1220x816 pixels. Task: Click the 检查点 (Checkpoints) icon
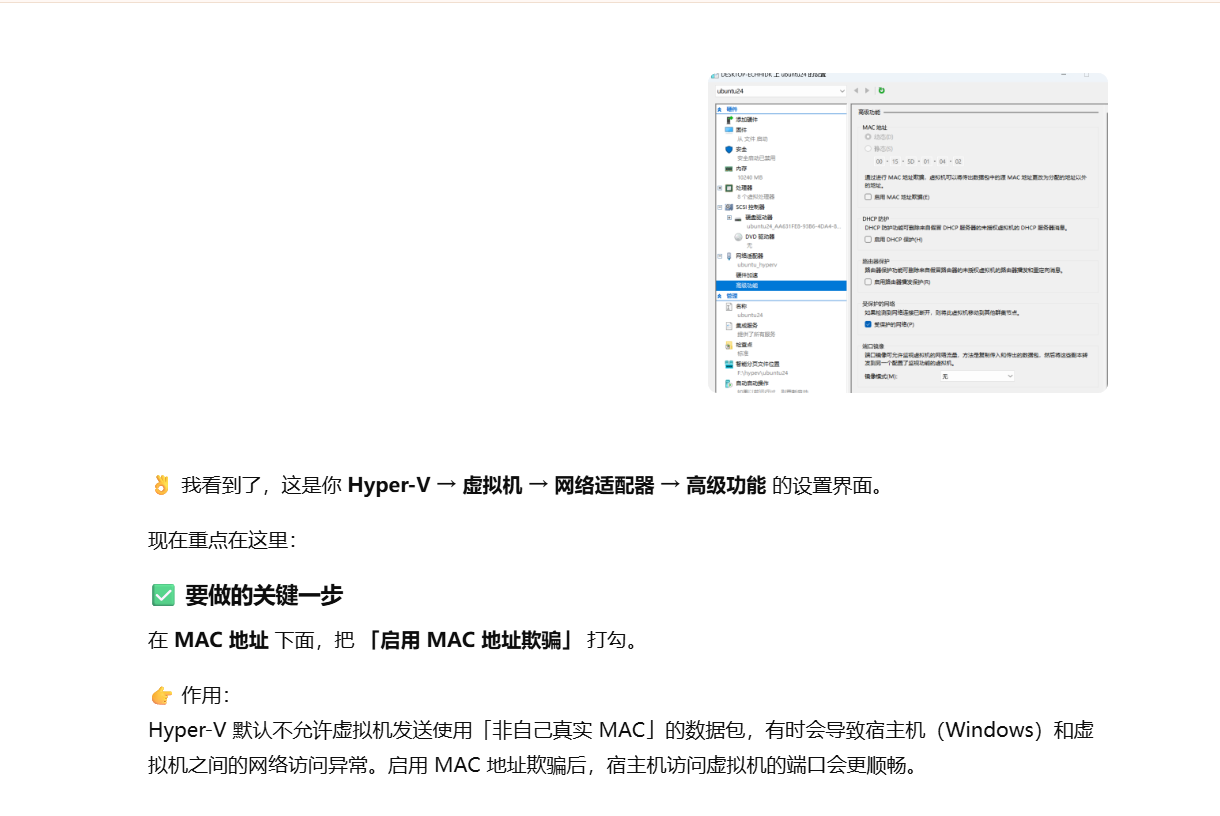point(729,345)
